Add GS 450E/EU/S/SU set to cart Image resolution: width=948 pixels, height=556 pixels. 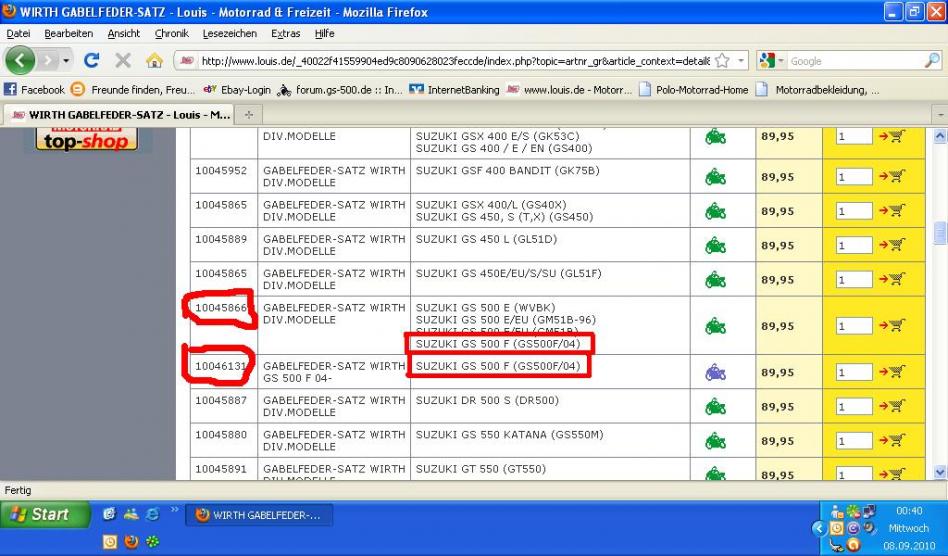click(892, 279)
